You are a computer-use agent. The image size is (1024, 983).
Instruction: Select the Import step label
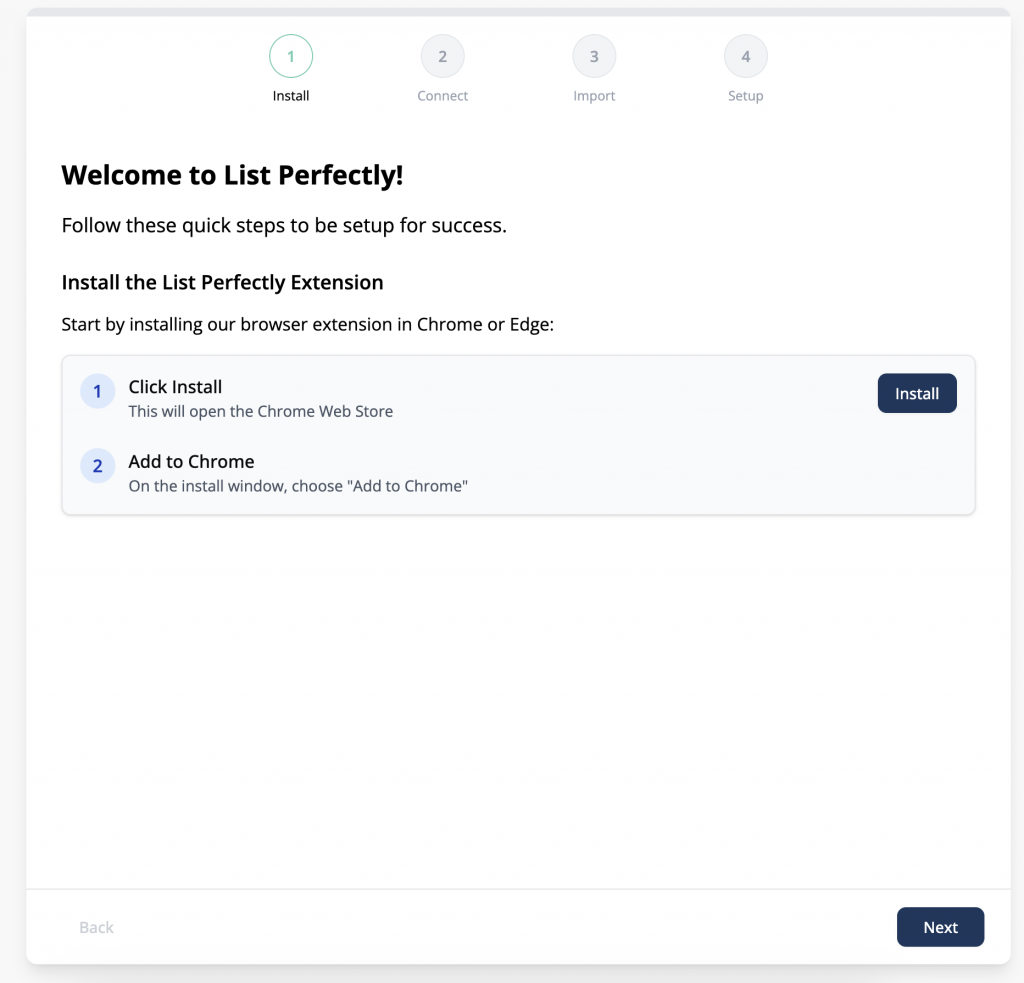594,96
